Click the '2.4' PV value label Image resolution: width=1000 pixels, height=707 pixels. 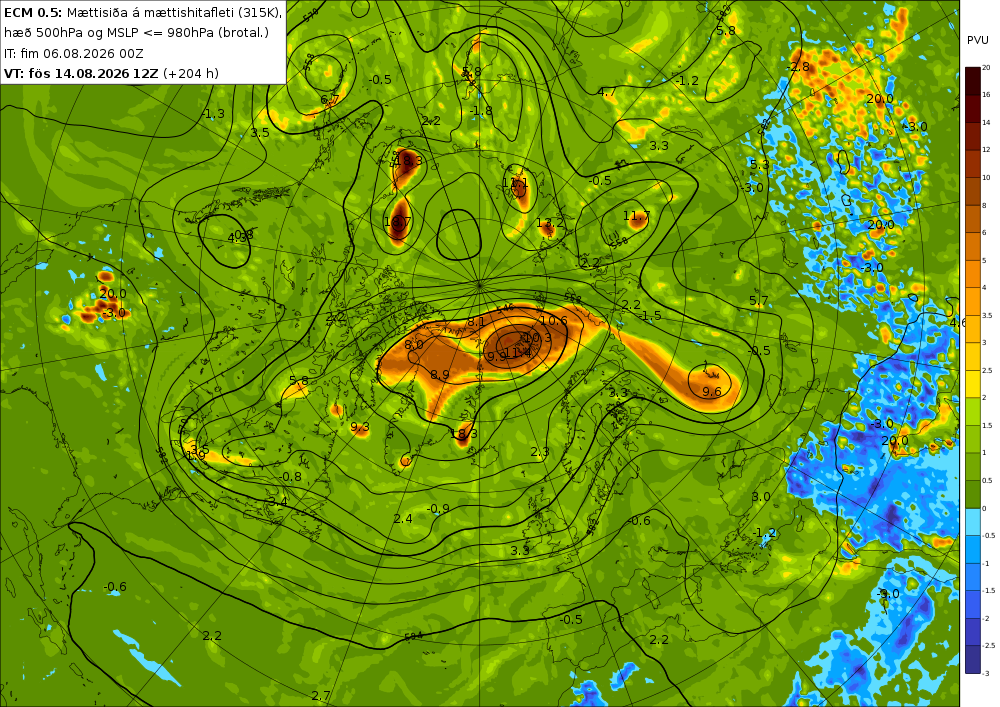pyautogui.click(x=403, y=518)
